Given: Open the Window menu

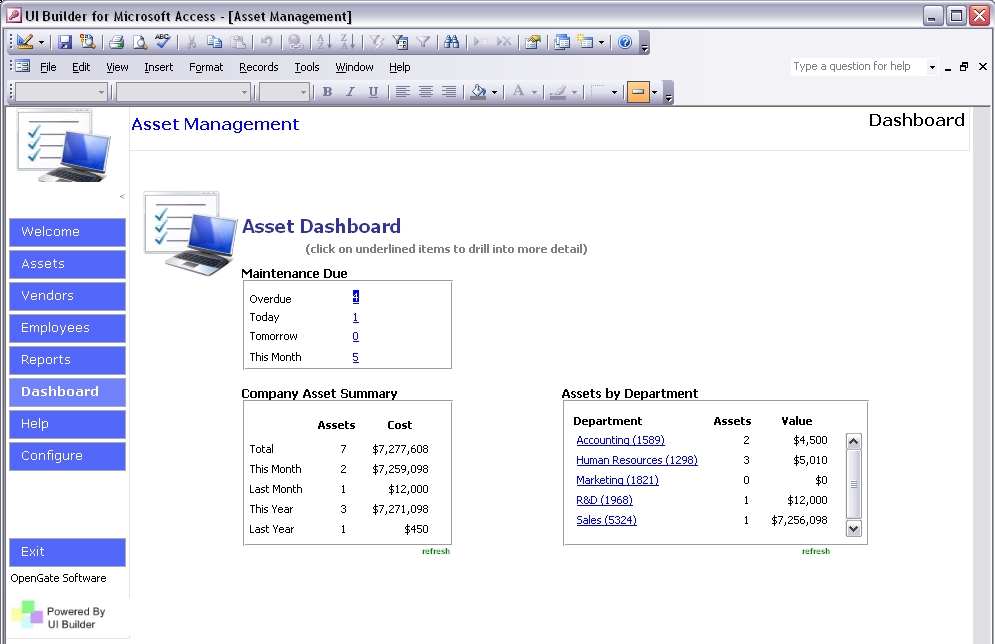Looking at the screenshot, I should [x=354, y=67].
